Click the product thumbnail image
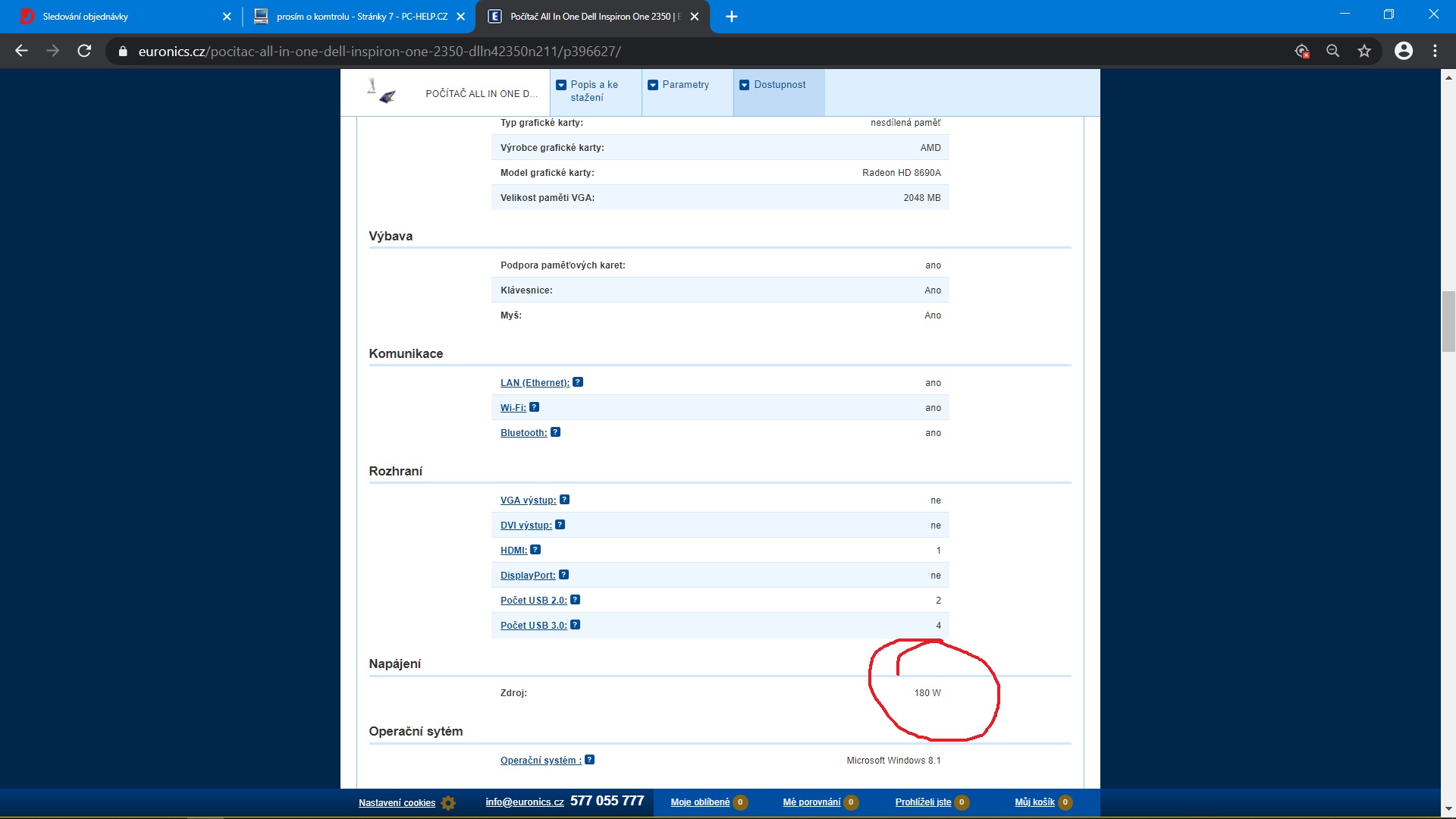Image resolution: width=1456 pixels, height=819 pixels. 382,92
